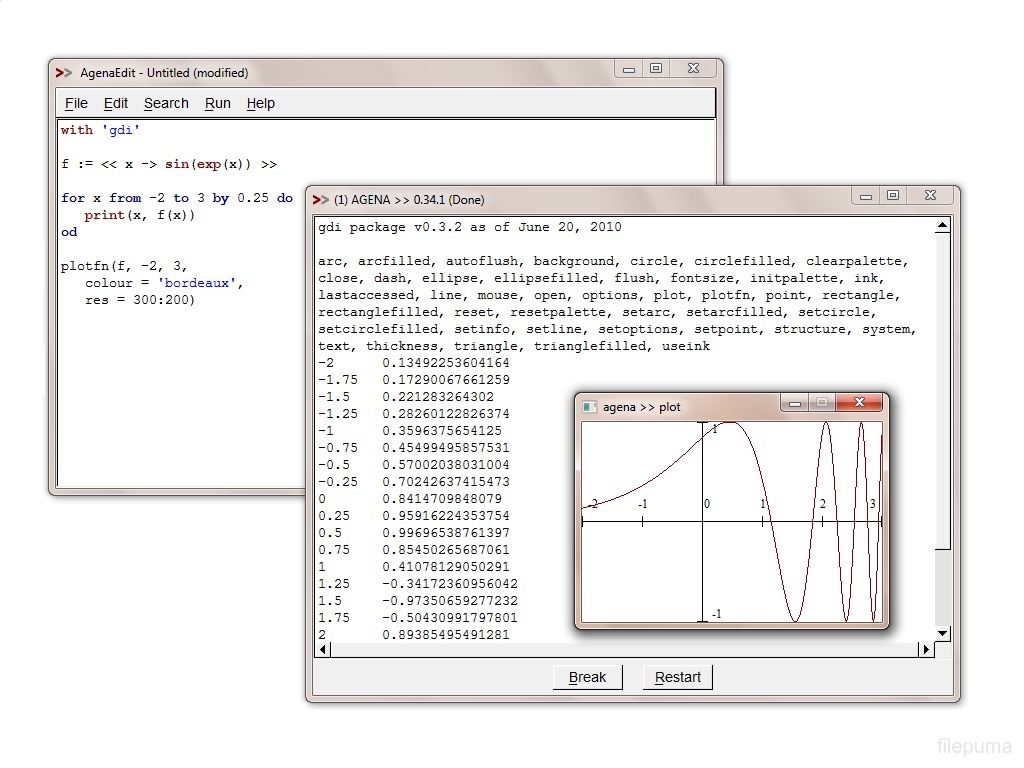The width and height of the screenshot is (1024, 768).
Task: Click the output window scroll down arrow
Action: click(x=942, y=633)
